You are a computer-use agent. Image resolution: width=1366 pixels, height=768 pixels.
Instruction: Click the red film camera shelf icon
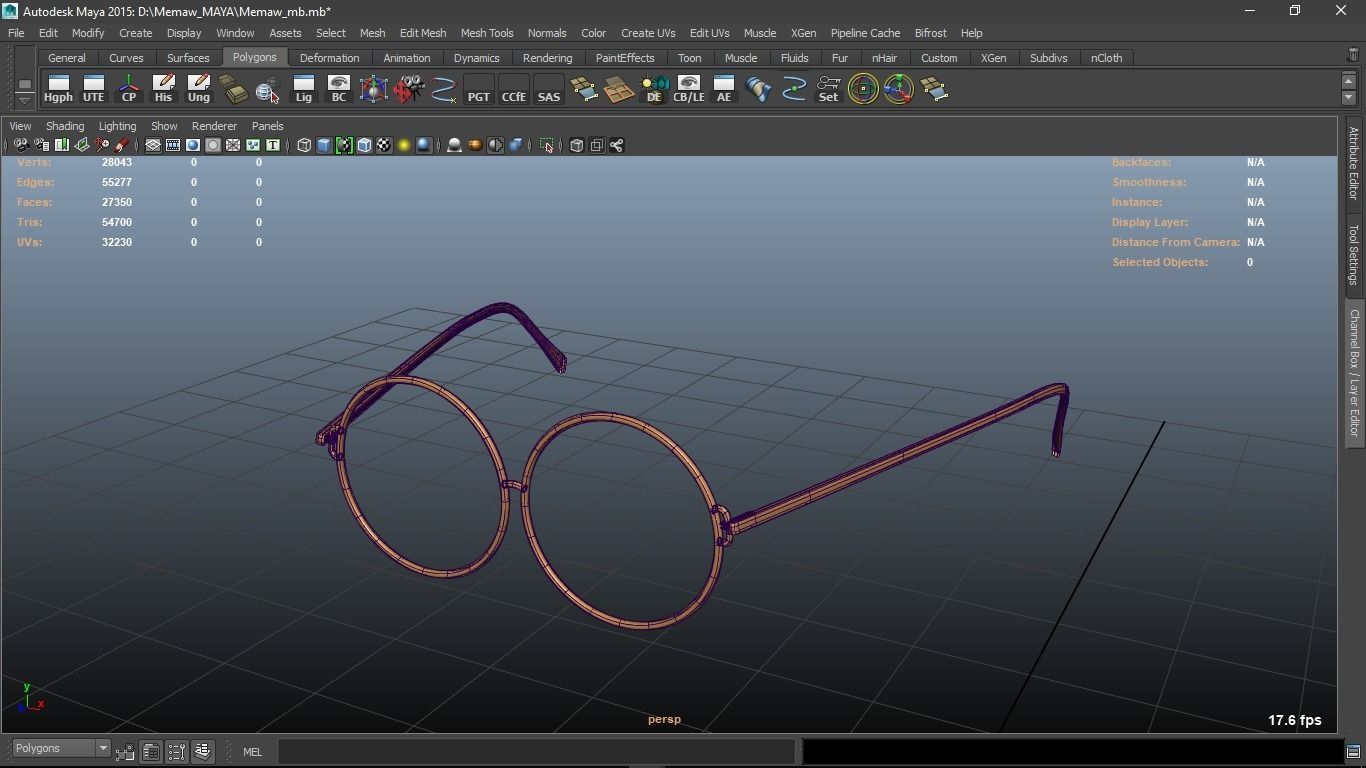coord(408,89)
